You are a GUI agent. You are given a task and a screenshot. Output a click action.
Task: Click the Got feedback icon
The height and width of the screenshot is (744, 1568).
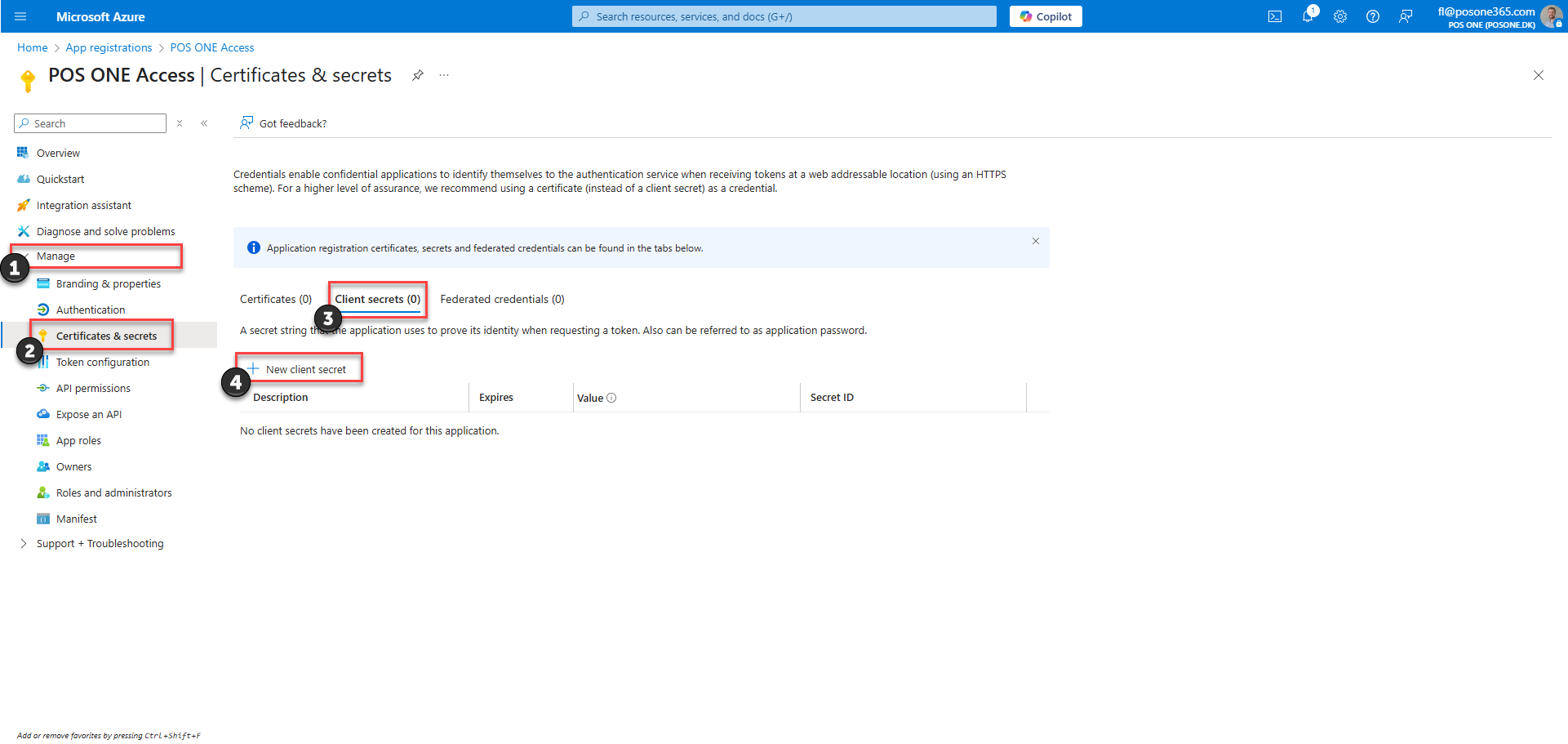click(x=246, y=123)
